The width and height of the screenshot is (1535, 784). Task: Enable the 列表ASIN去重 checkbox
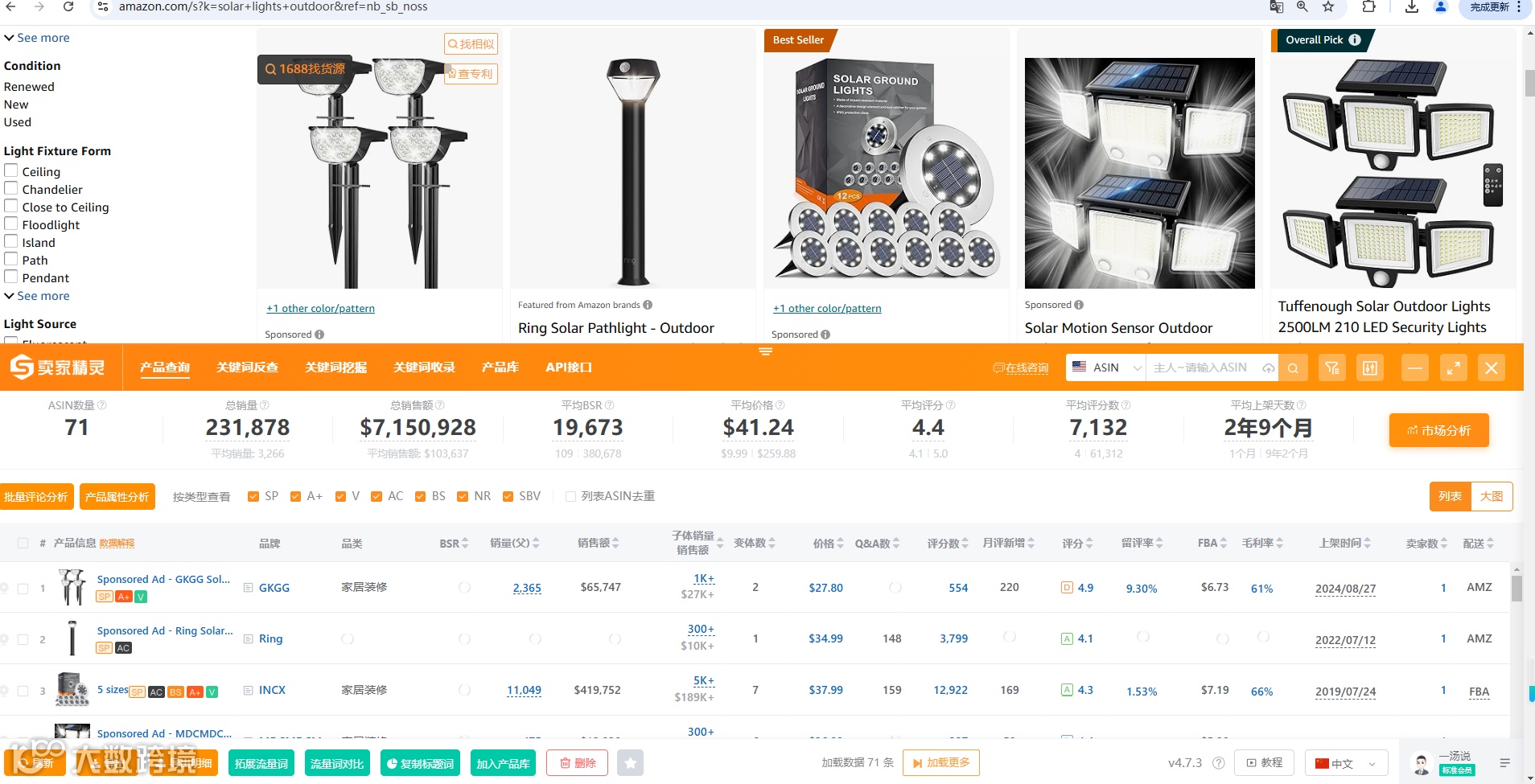570,497
